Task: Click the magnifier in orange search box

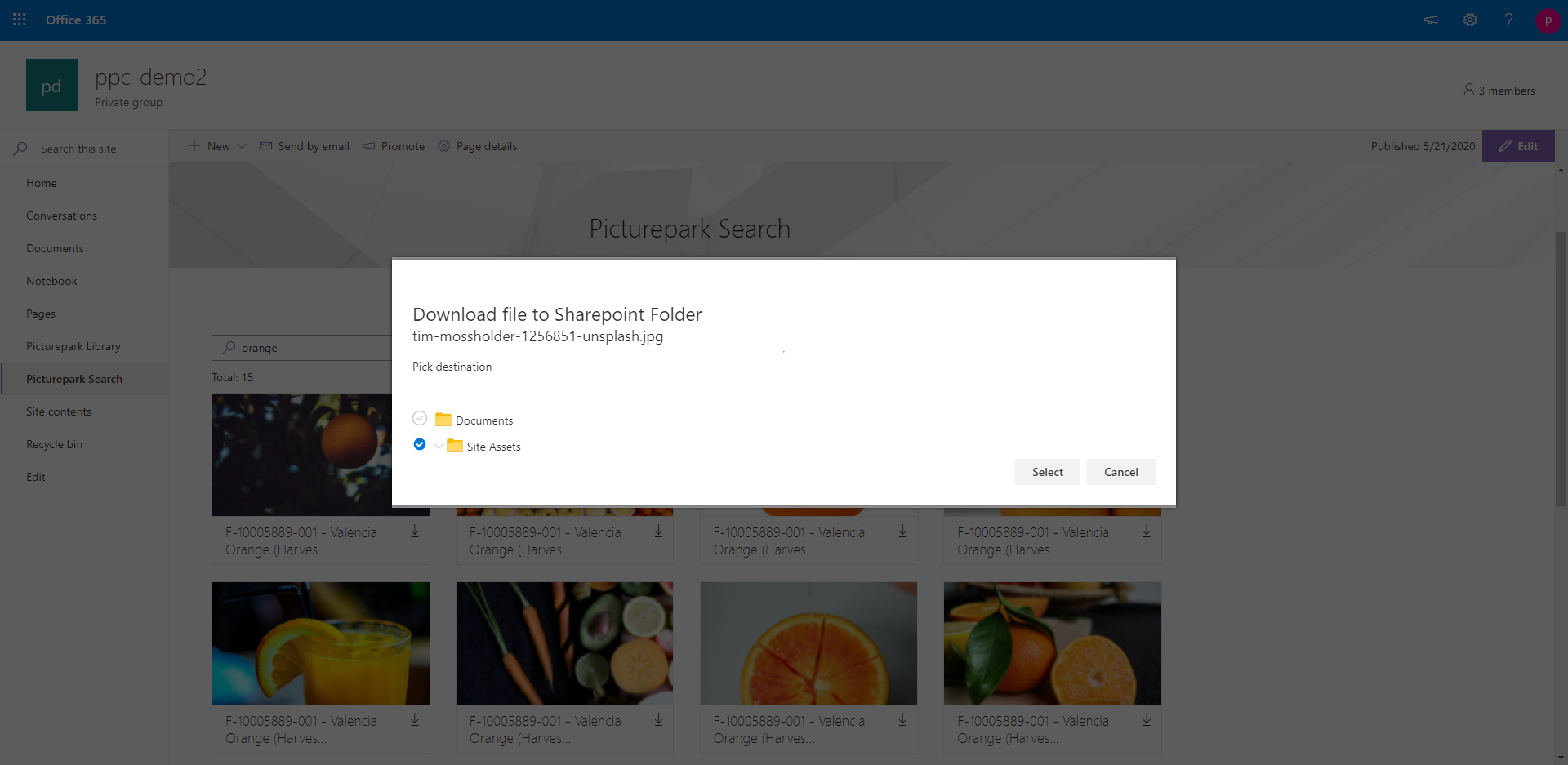Action: pyautogui.click(x=229, y=347)
